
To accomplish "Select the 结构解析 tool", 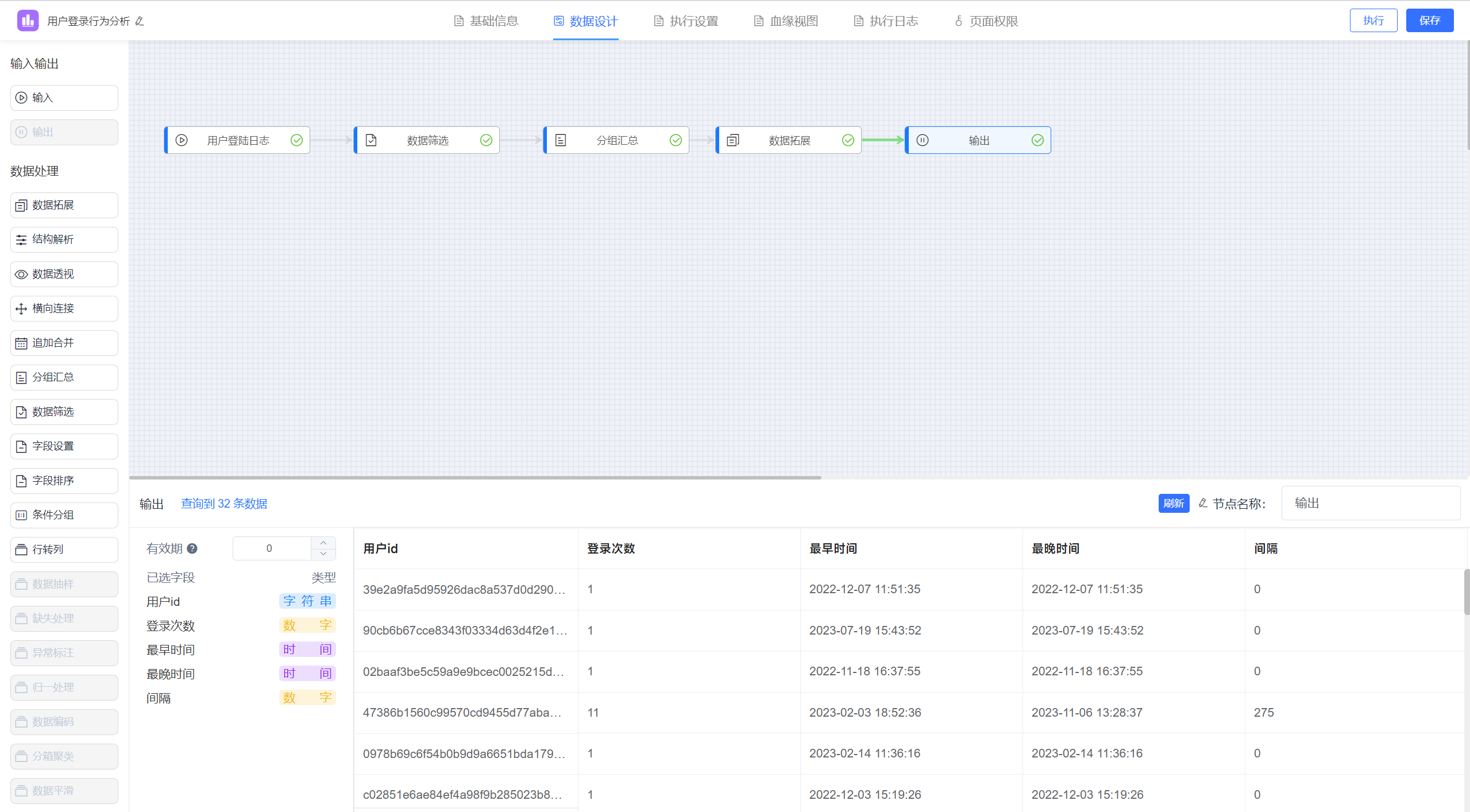I will [63, 239].
